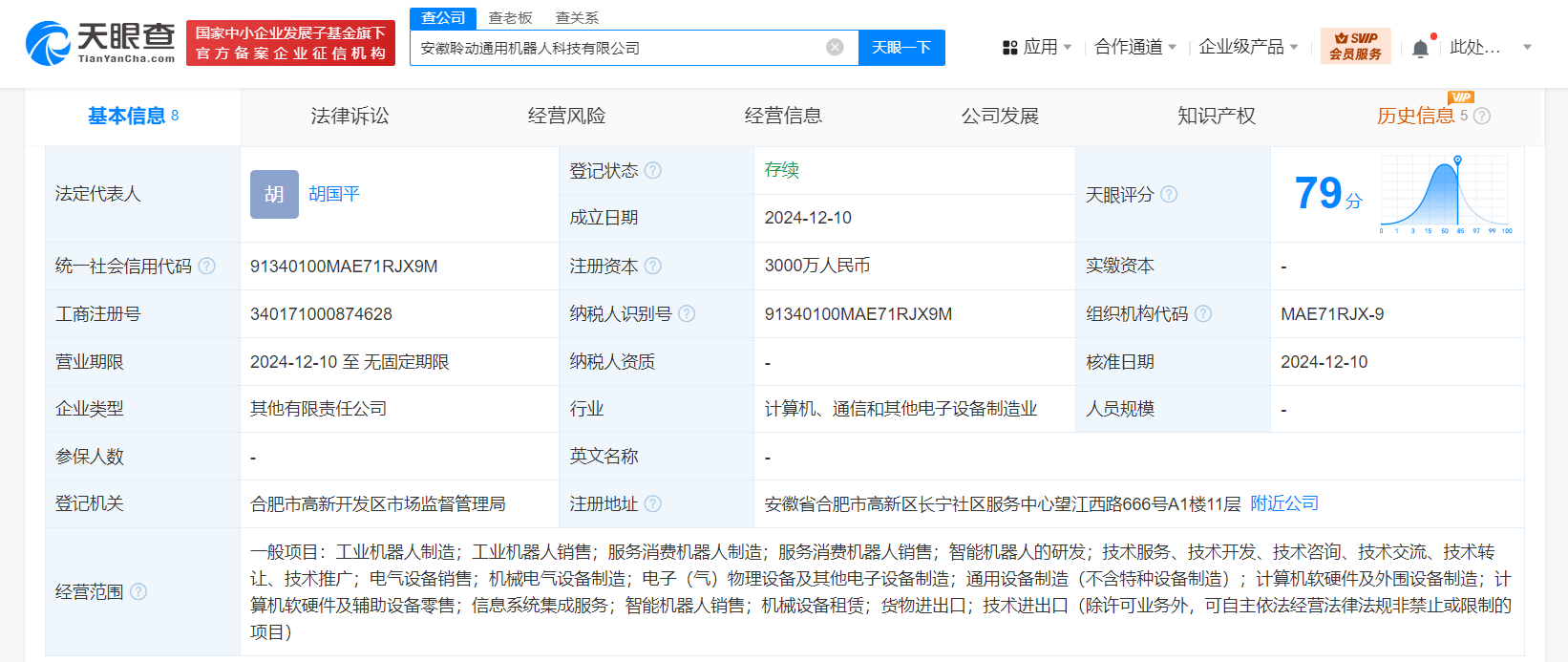Select registration number 340171000874628

click(321, 314)
